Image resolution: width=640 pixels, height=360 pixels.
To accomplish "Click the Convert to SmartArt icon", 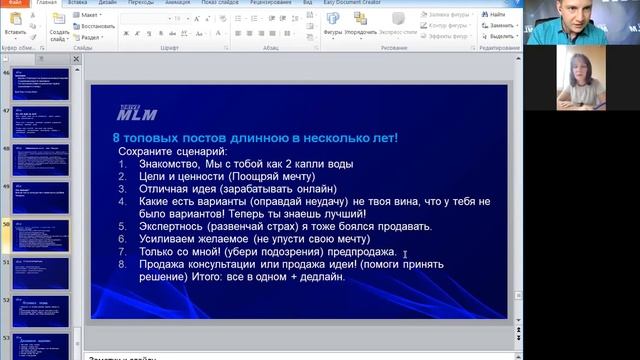I will coord(310,37).
